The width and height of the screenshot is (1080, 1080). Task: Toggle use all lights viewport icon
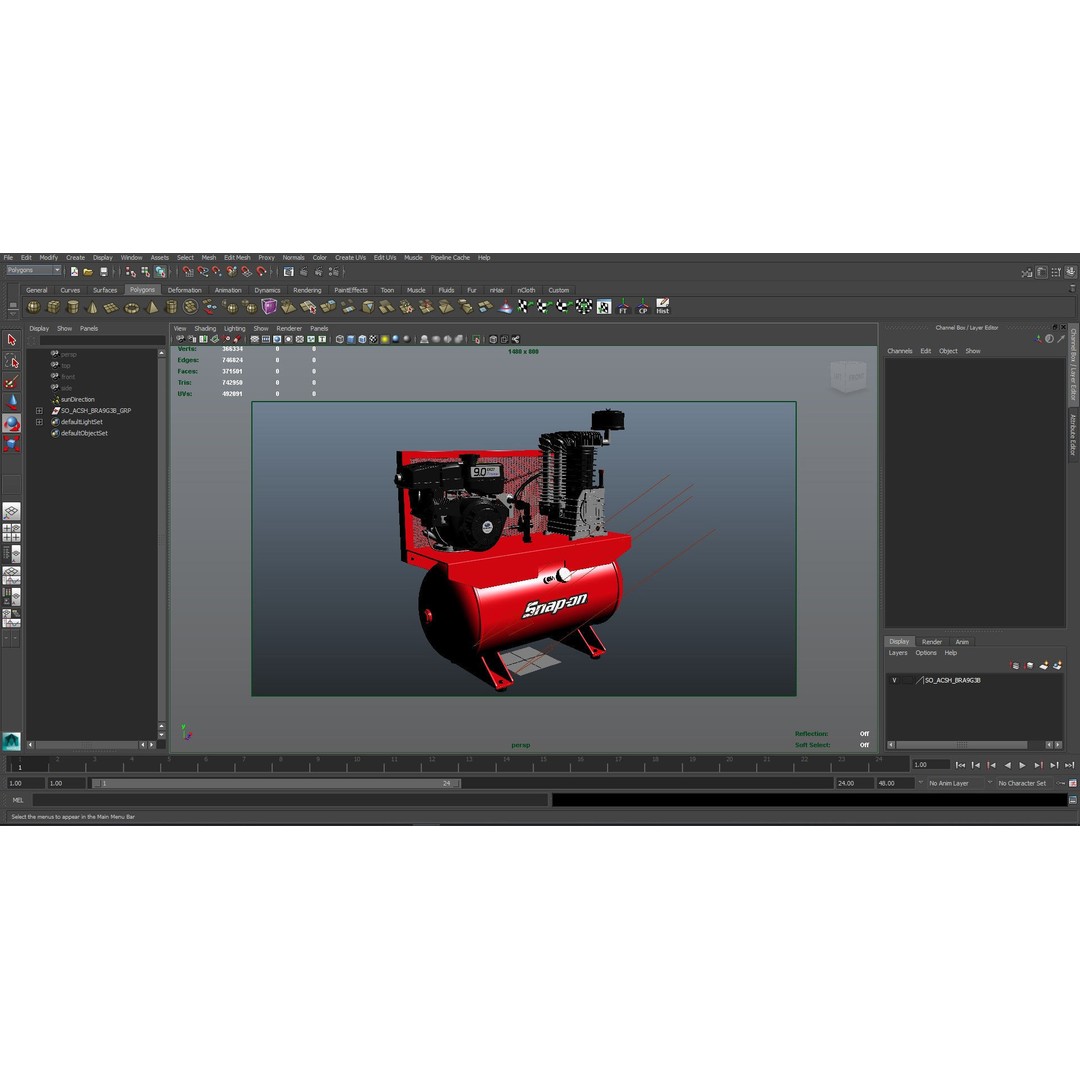pos(384,340)
